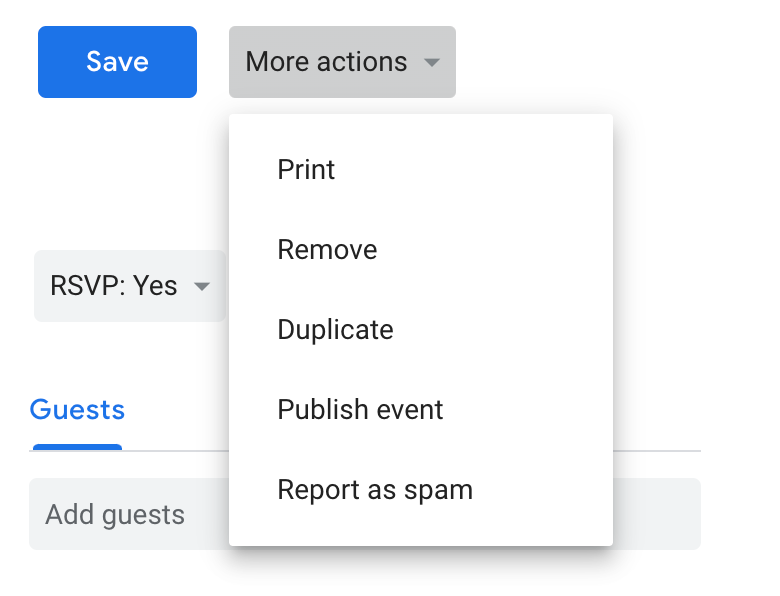The height and width of the screenshot is (596, 780).
Task: Publish the event from the menu
Action: tap(360, 410)
